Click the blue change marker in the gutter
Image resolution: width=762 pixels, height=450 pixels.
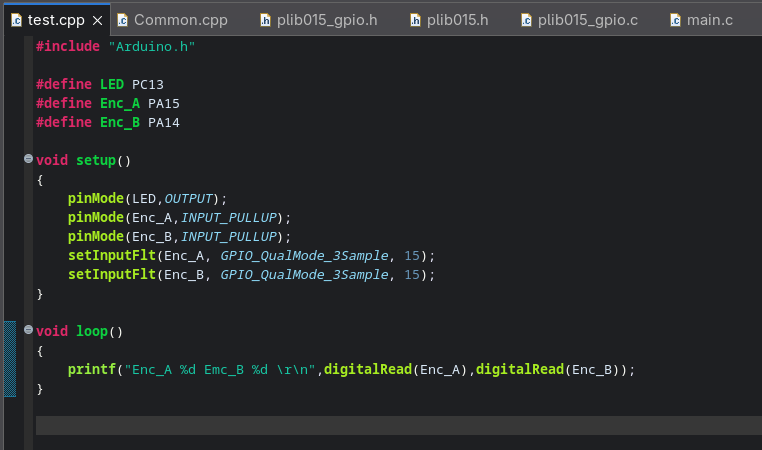click(x=10, y=359)
